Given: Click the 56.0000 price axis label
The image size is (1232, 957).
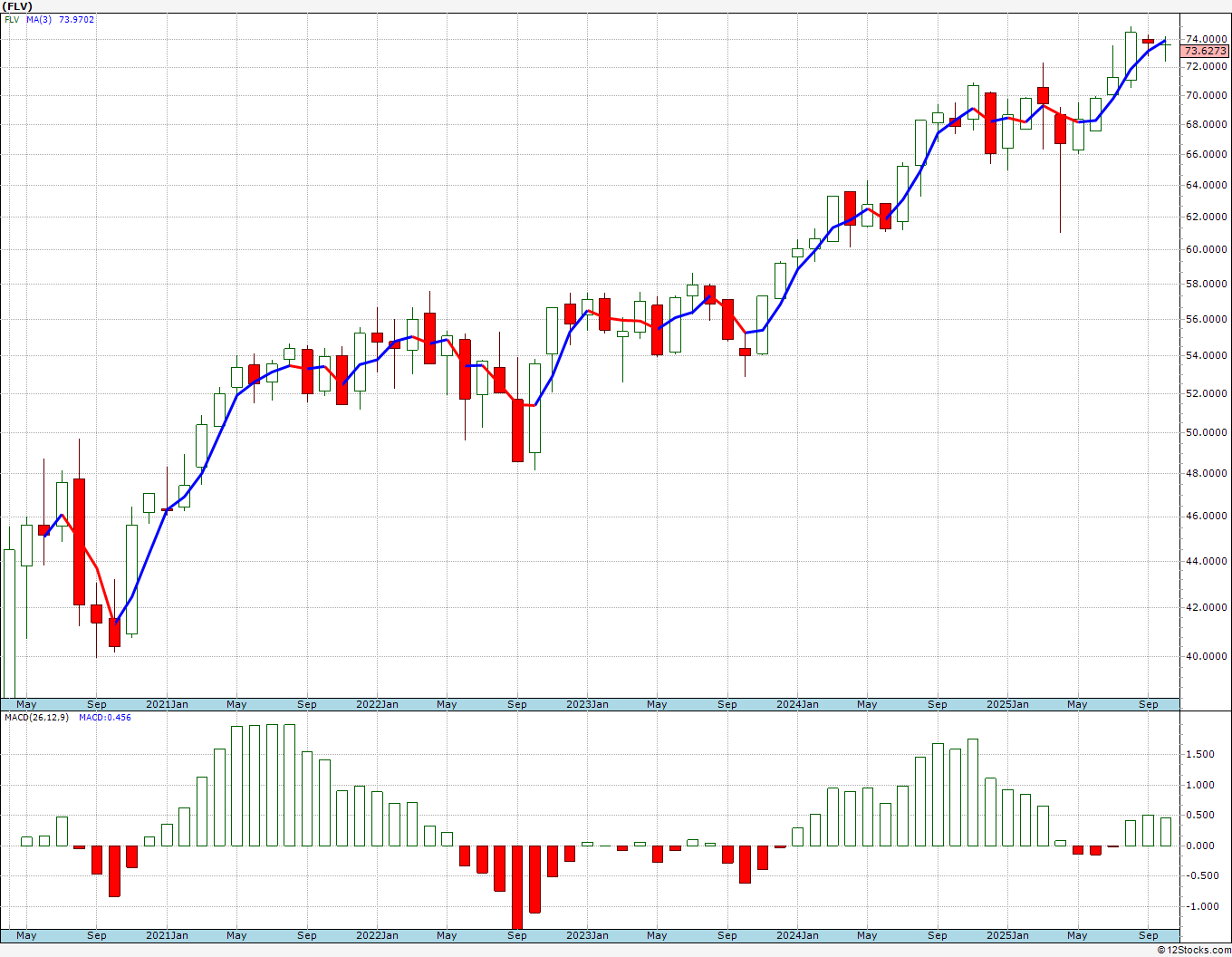Looking at the screenshot, I should [1207, 319].
